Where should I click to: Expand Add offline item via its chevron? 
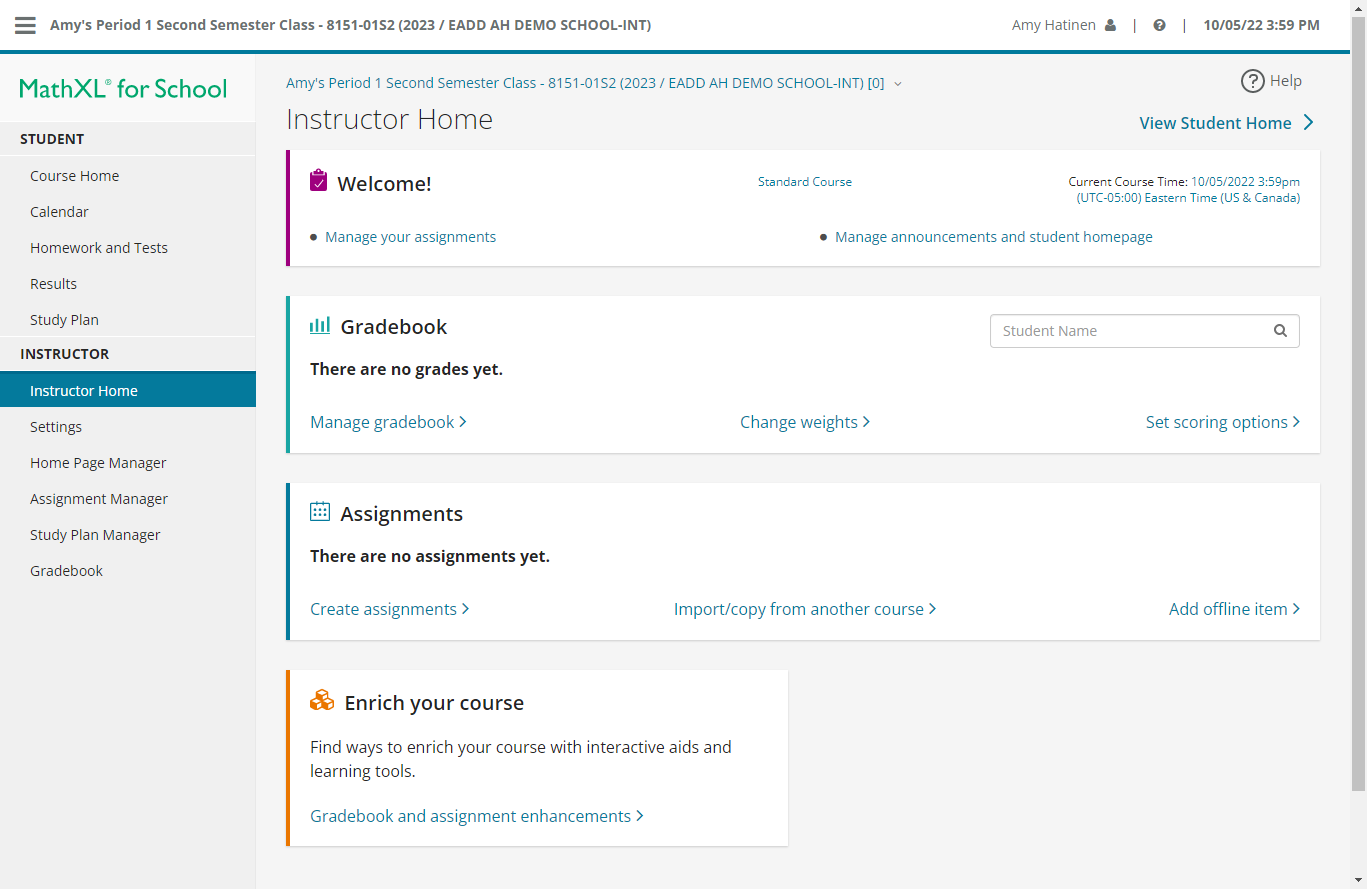click(1296, 608)
